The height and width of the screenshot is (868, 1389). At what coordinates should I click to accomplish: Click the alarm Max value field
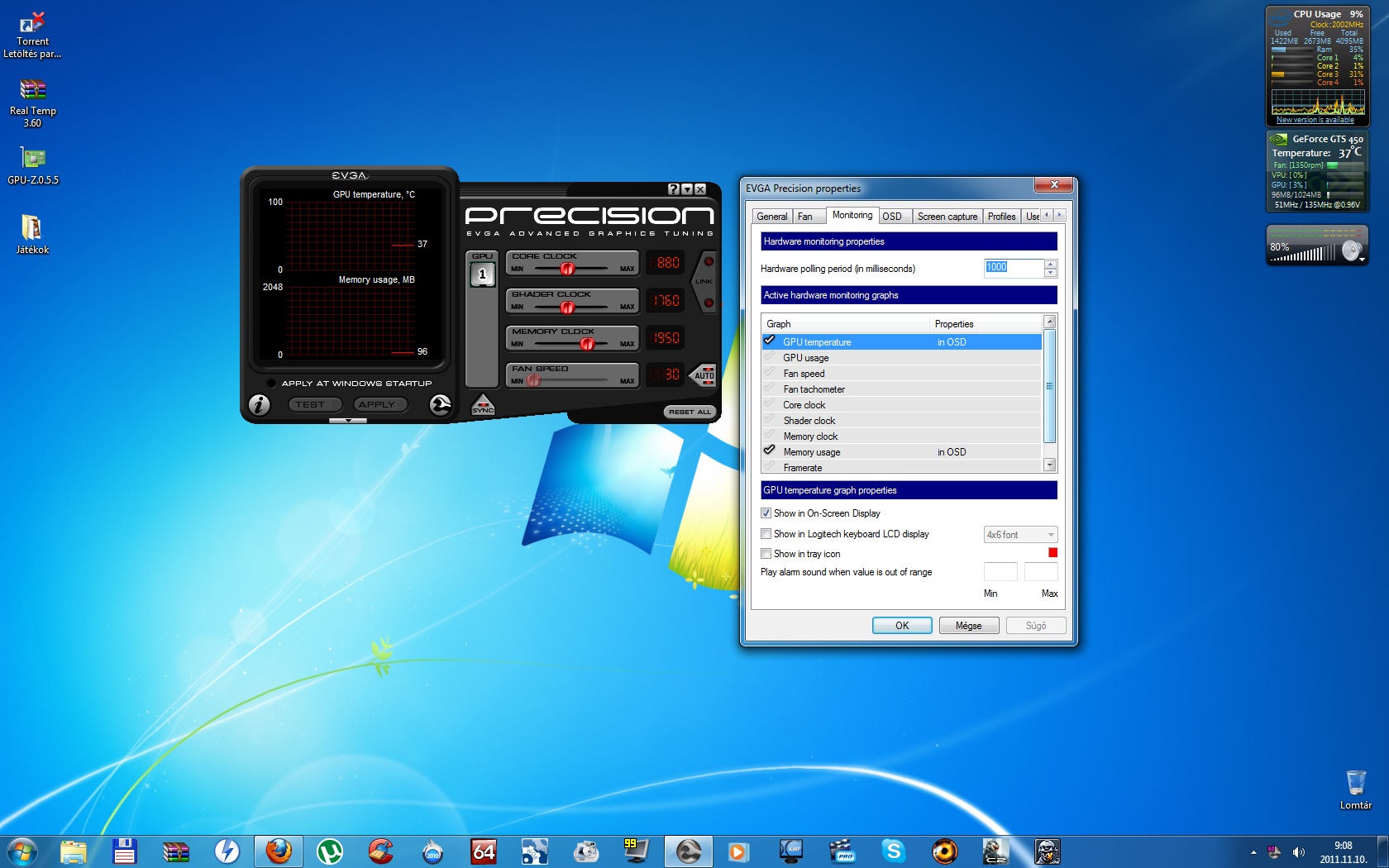tap(1041, 572)
